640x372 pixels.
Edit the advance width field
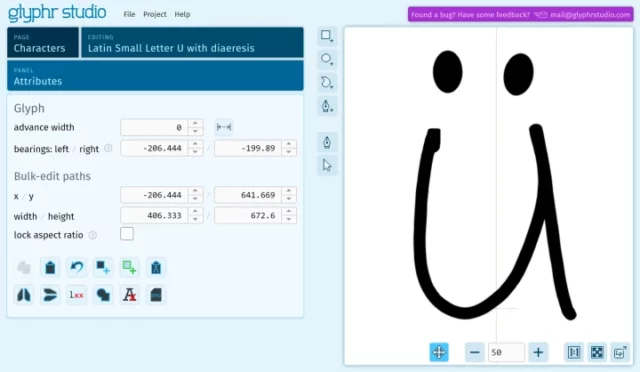[x=154, y=127]
